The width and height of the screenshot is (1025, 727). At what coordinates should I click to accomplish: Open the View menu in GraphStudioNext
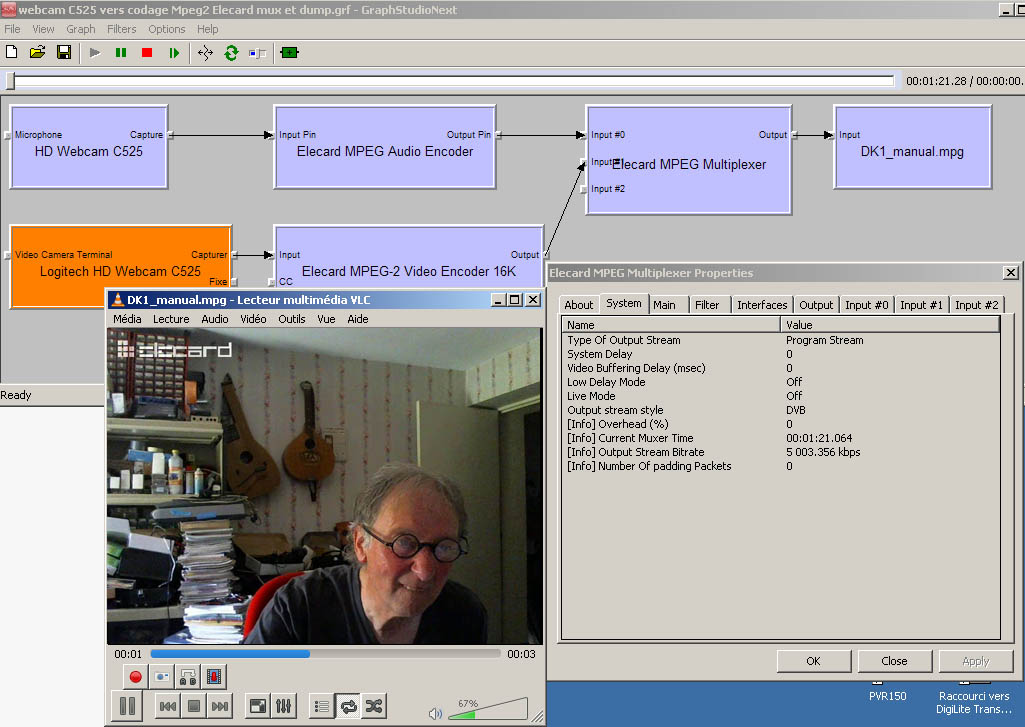(43, 29)
